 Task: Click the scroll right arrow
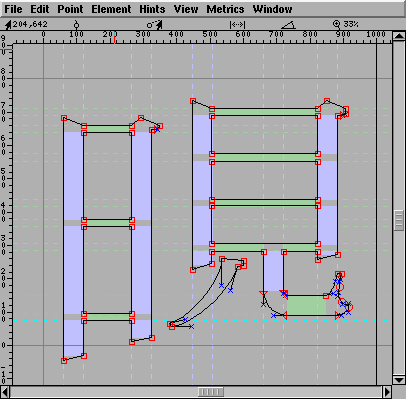387,391
